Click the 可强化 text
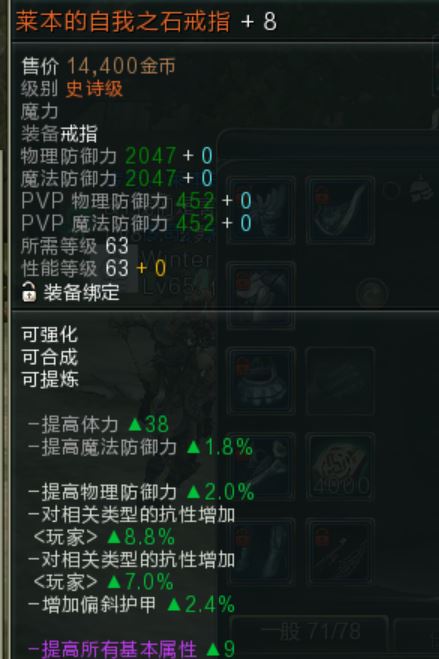The image size is (439, 659). pos(50,335)
